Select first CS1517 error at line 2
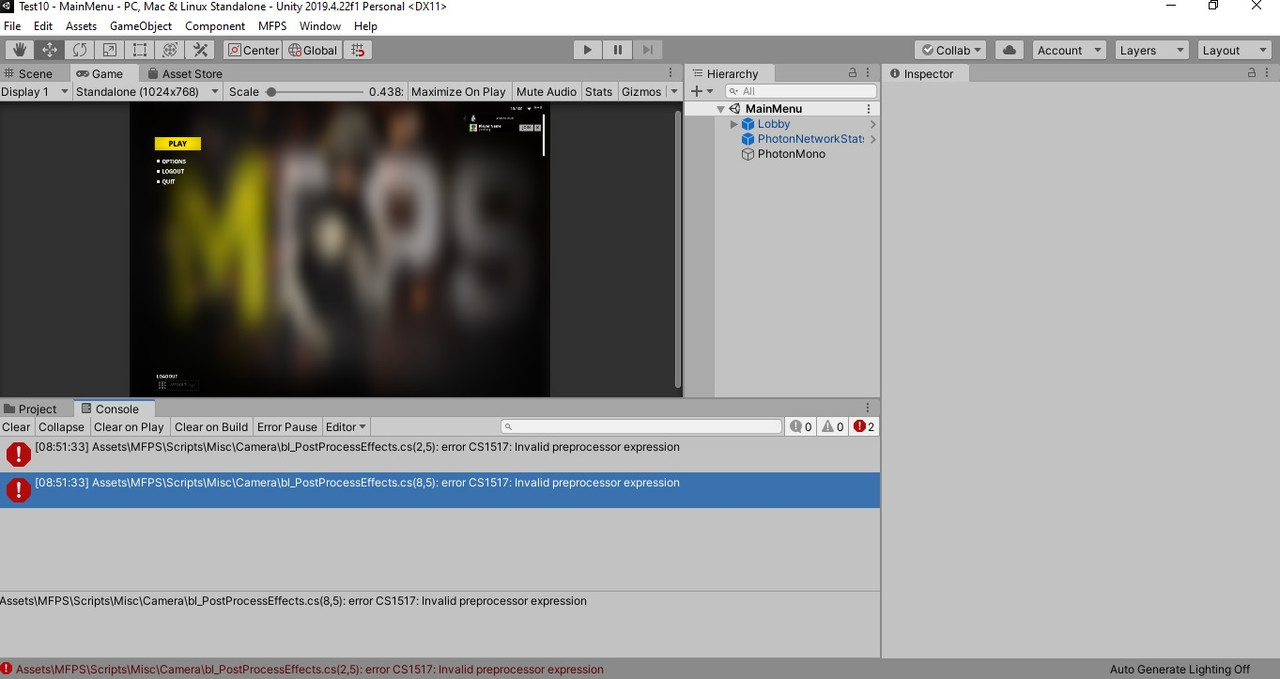This screenshot has width=1280, height=679. [440, 455]
